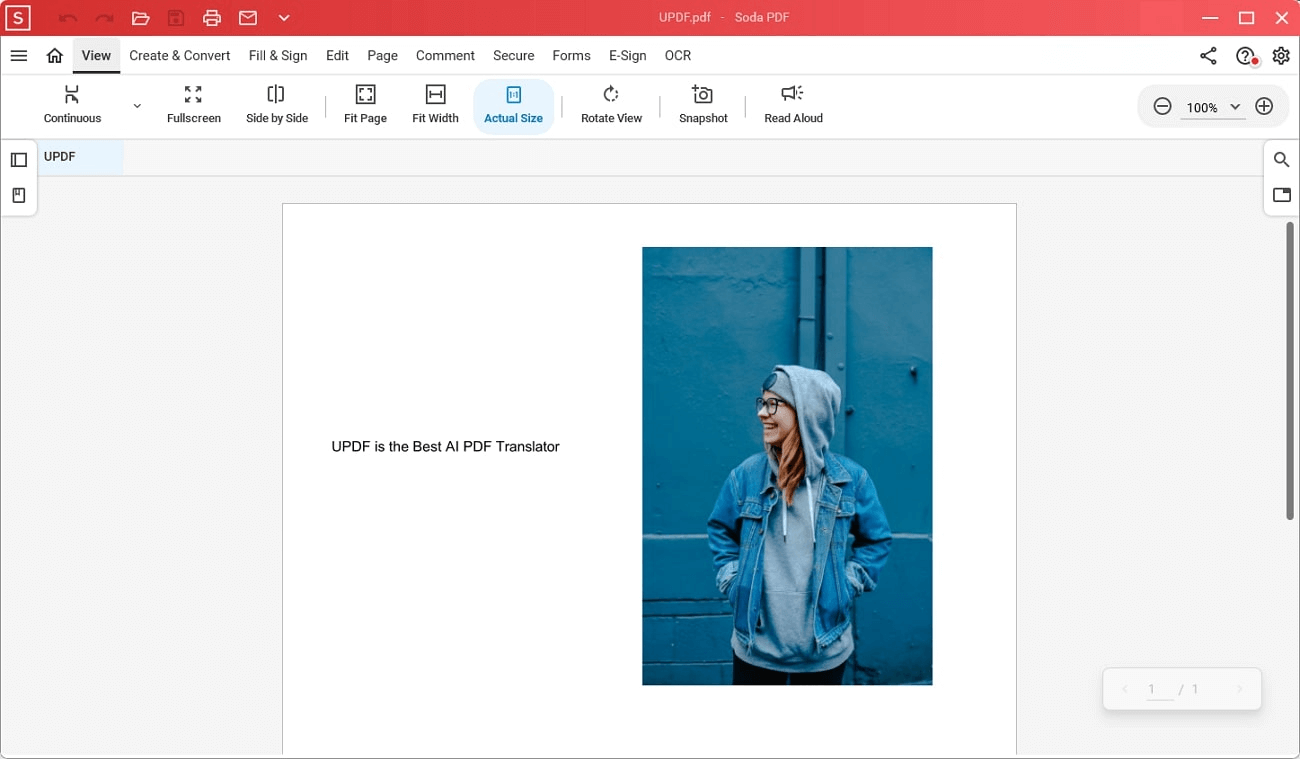Click the share icon
1300x759 pixels.
pyautogui.click(x=1208, y=56)
